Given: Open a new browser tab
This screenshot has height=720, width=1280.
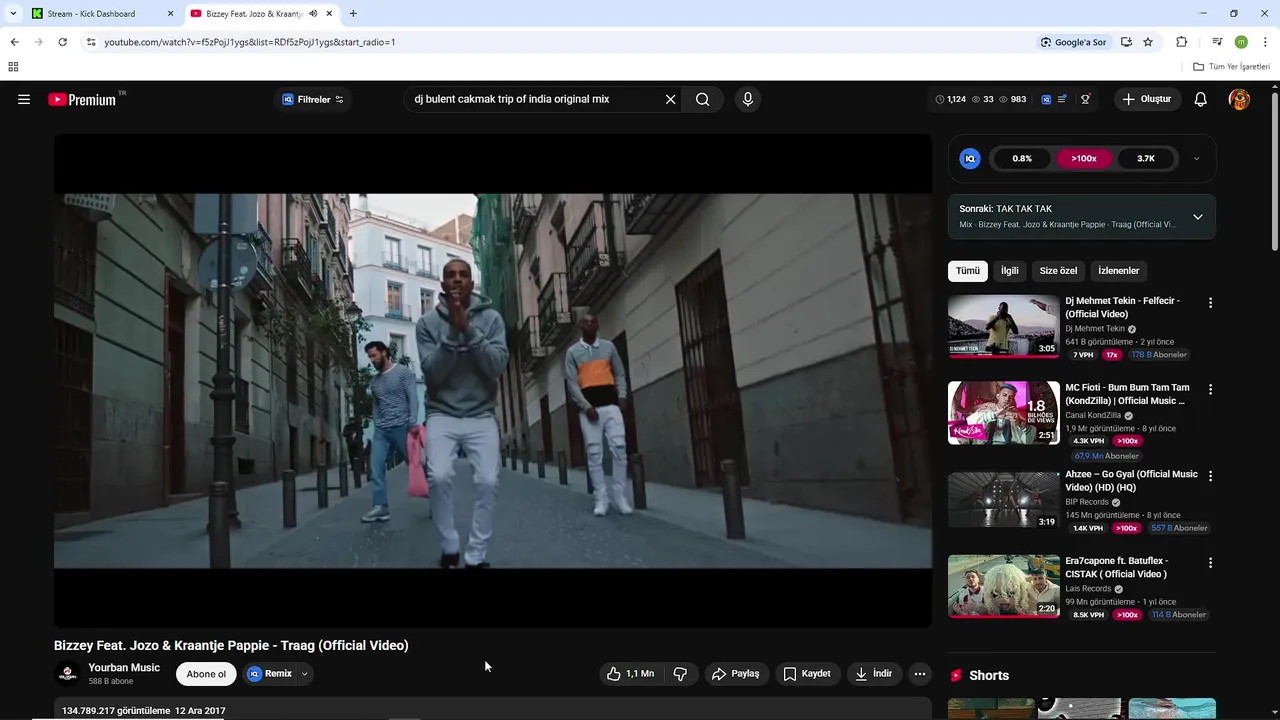Looking at the screenshot, I should (x=353, y=14).
